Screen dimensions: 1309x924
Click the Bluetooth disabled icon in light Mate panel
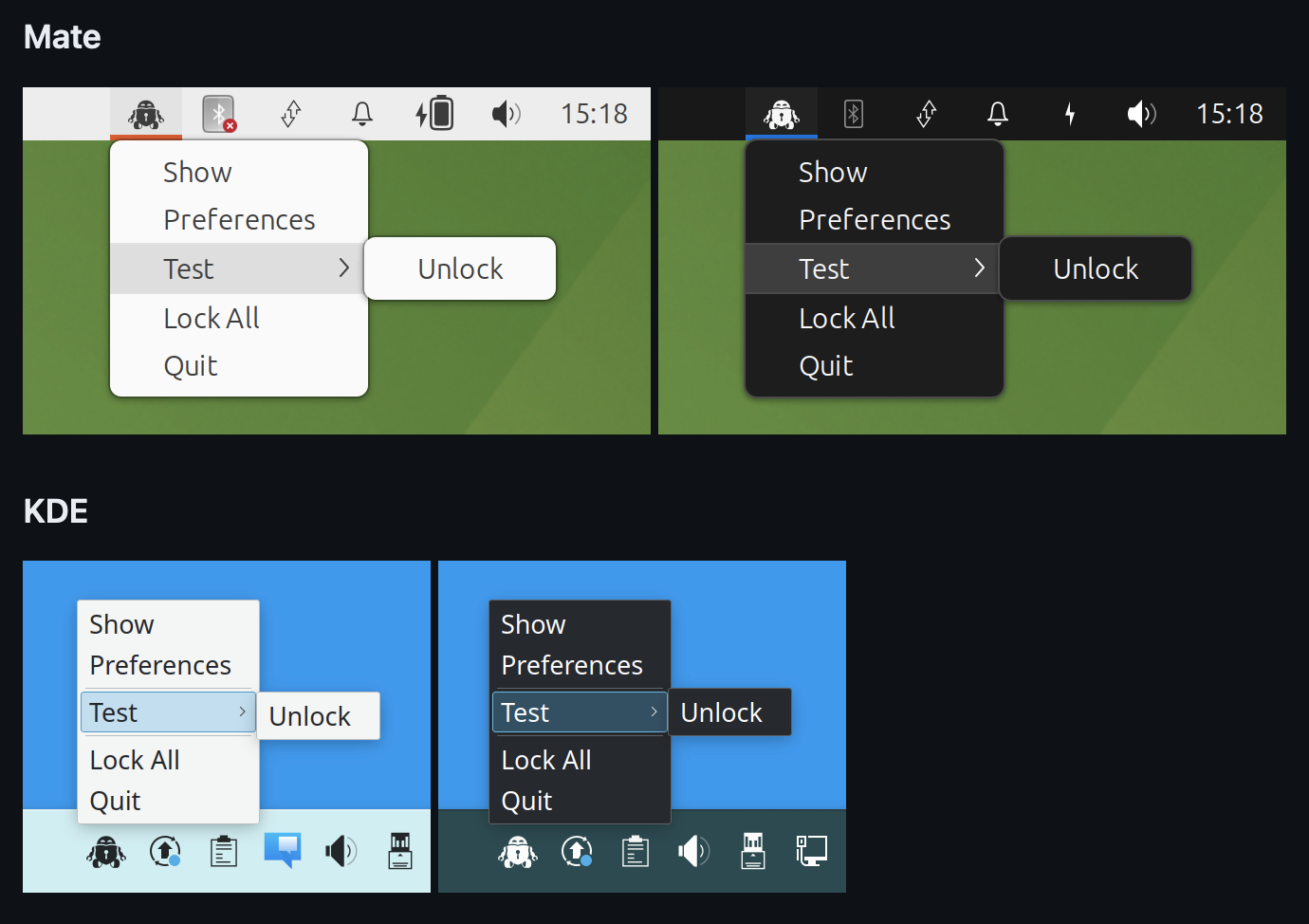click(x=219, y=114)
